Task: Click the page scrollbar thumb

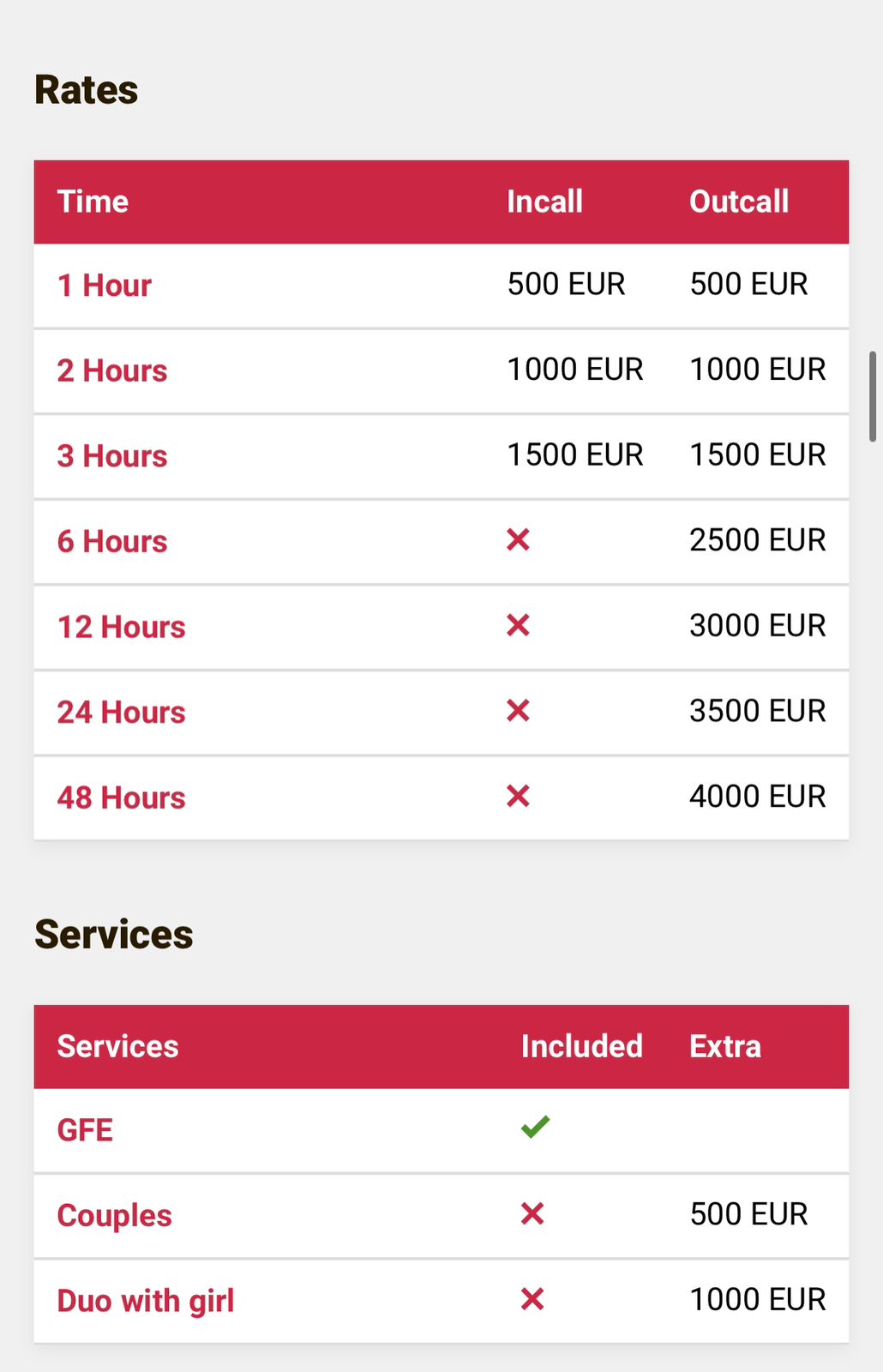Action: click(x=873, y=396)
